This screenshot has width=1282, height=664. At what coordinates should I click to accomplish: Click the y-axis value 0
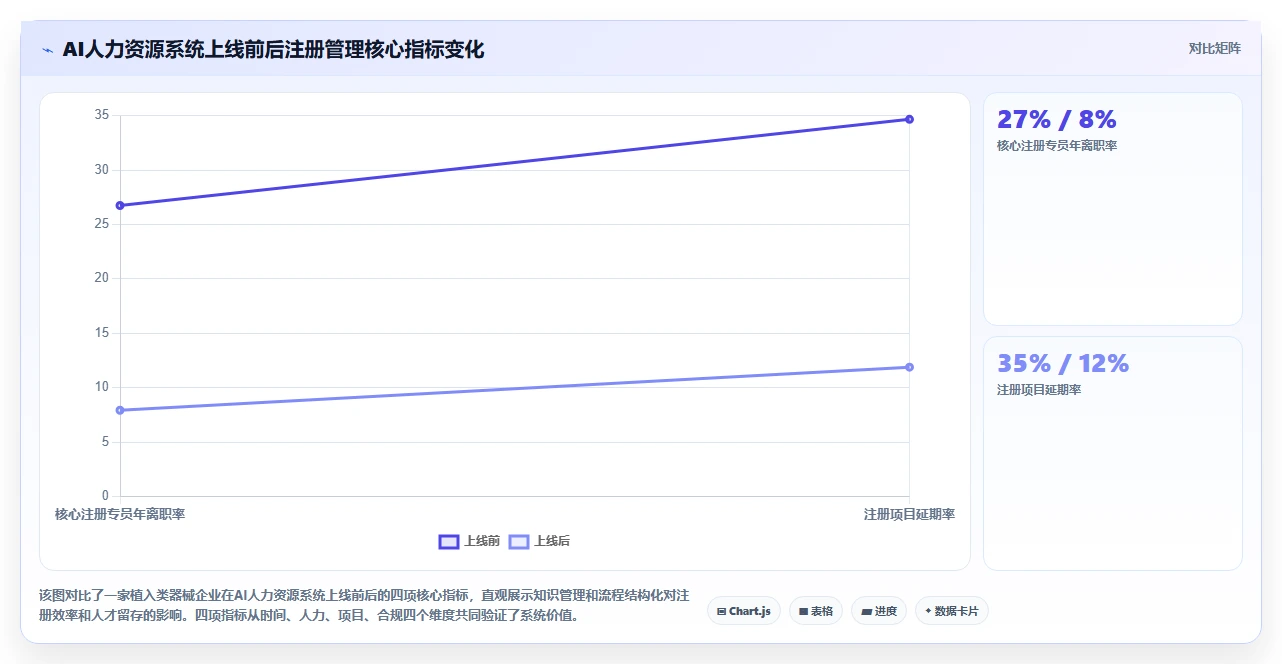click(x=105, y=496)
